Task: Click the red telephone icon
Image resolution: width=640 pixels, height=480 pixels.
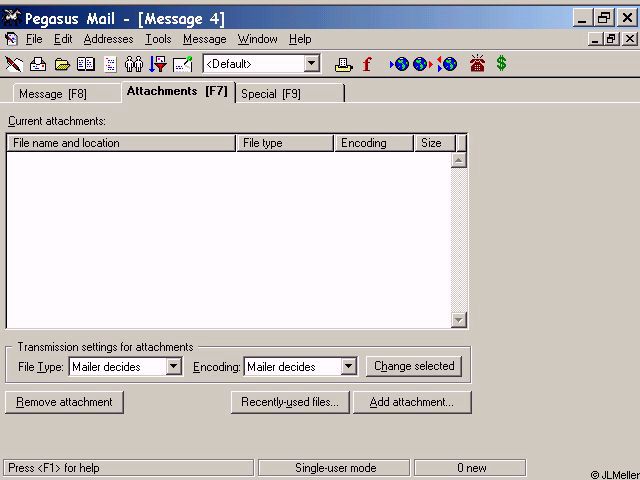Action: [477, 63]
